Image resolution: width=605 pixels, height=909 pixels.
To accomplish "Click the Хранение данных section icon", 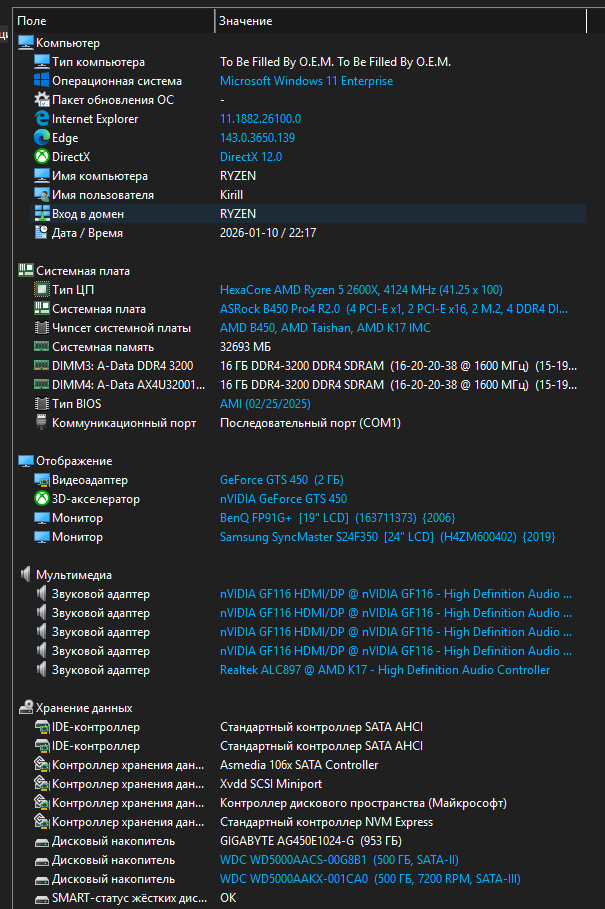I will pyautogui.click(x=25, y=708).
